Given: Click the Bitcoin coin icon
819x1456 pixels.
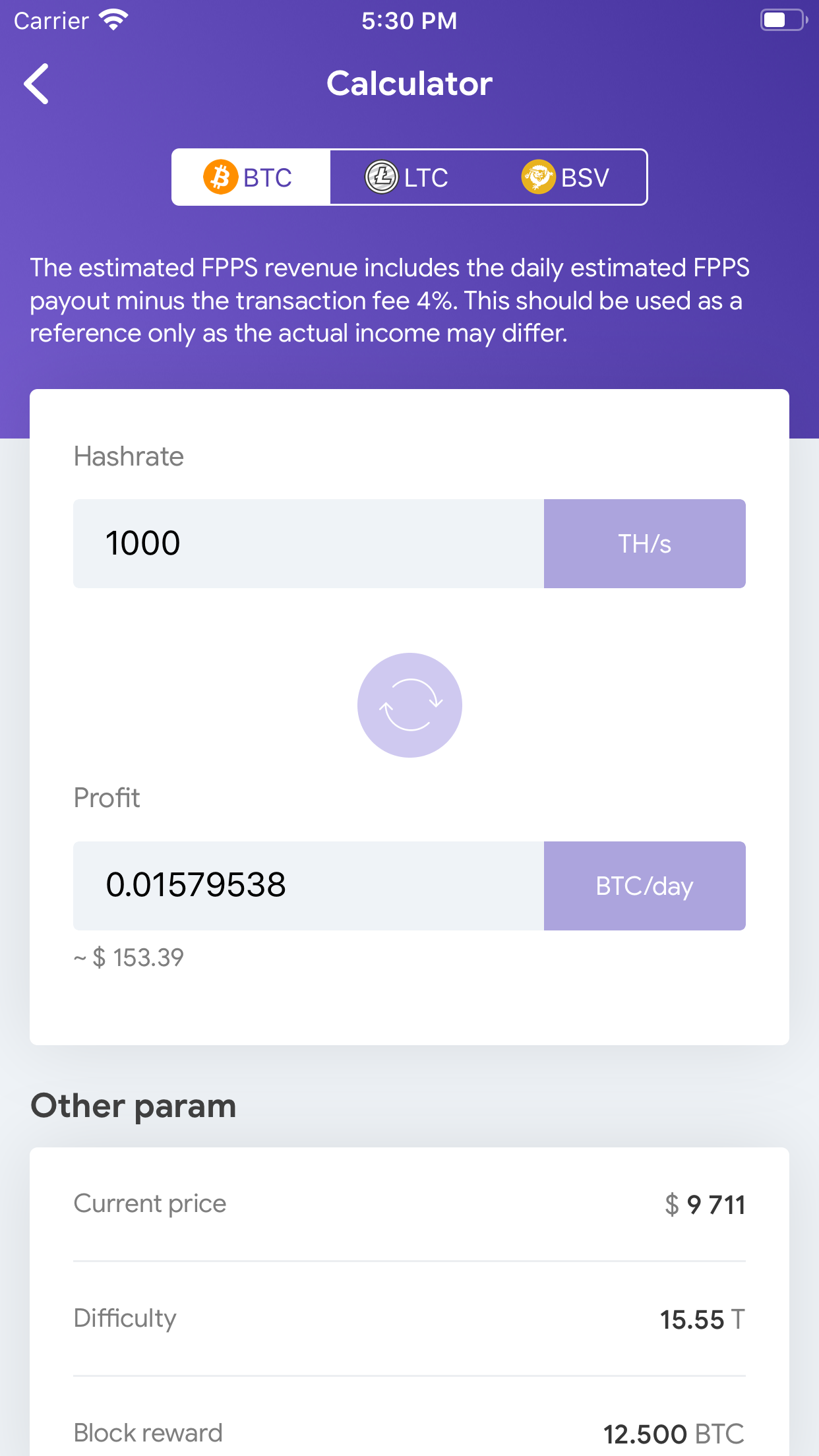Looking at the screenshot, I should click(x=220, y=177).
